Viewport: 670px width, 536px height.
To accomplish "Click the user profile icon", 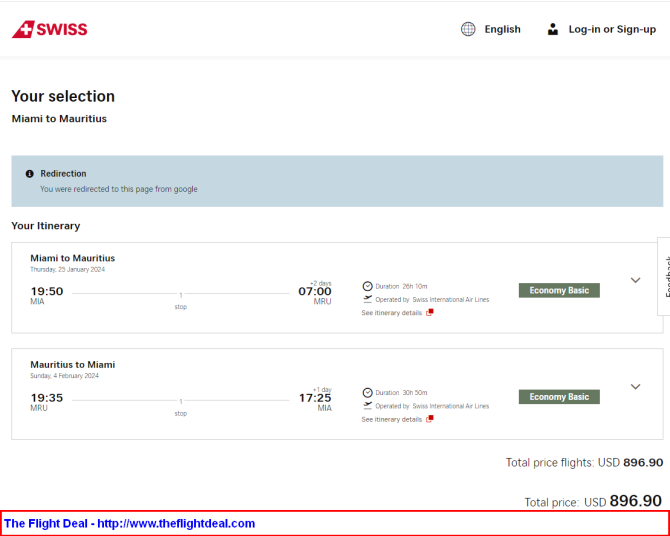I will 552,29.
